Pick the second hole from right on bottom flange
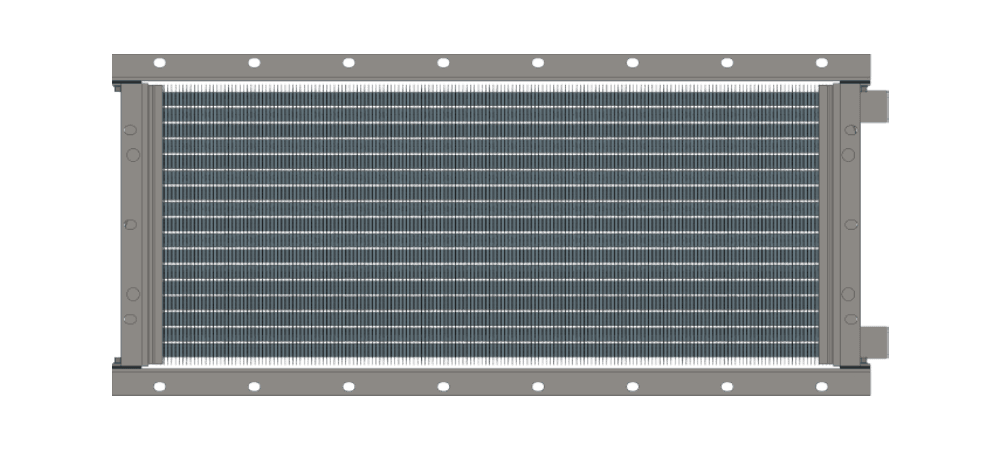Image resolution: width=1000 pixels, height=450 pixels. (x=727, y=386)
